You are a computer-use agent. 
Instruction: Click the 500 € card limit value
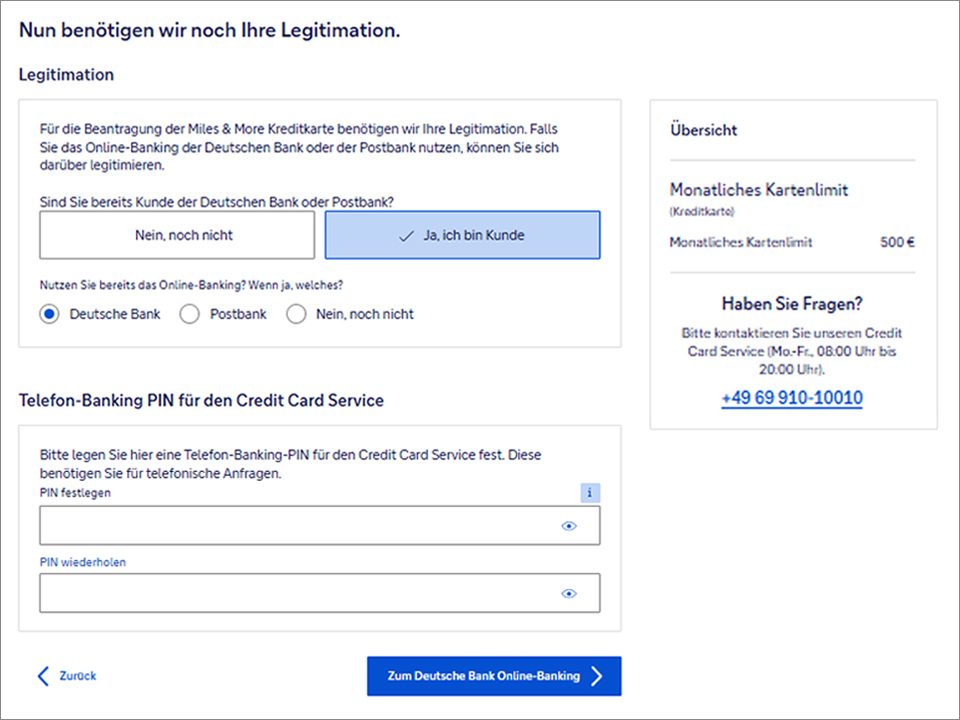[x=897, y=242]
